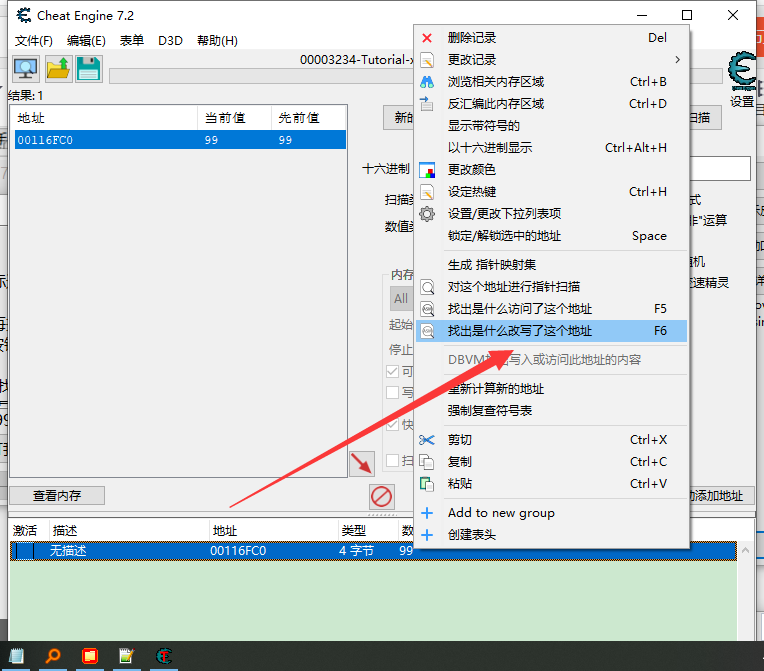Open the search magnifier taskbar icon
The image size is (764, 671).
click(x=53, y=656)
